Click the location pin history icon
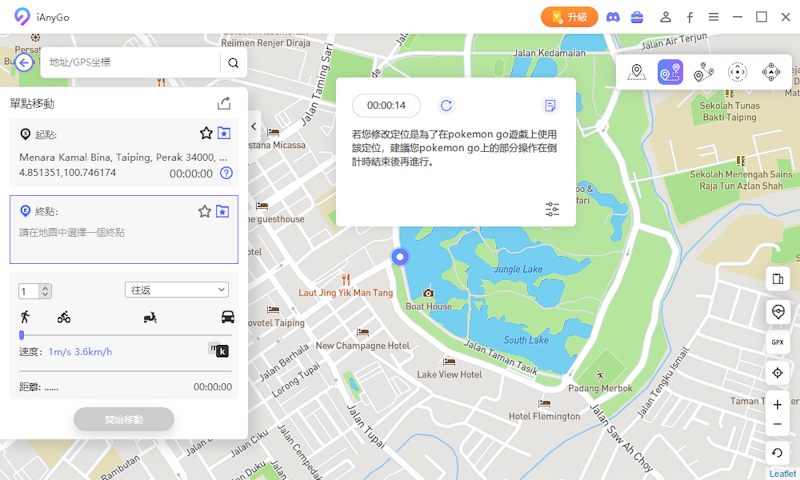This screenshot has width=800, height=480. pos(778,311)
